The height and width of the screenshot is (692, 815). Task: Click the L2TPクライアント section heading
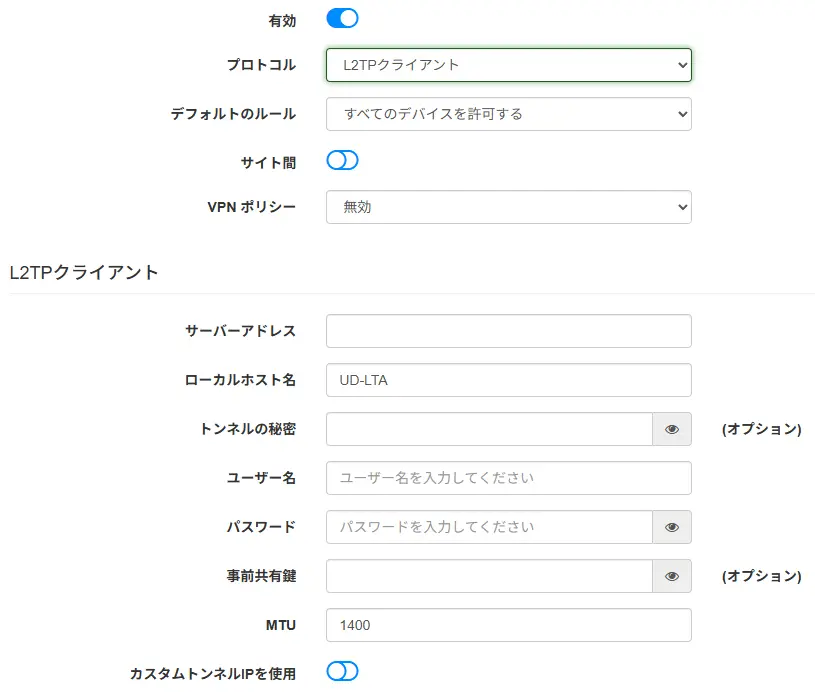84,272
